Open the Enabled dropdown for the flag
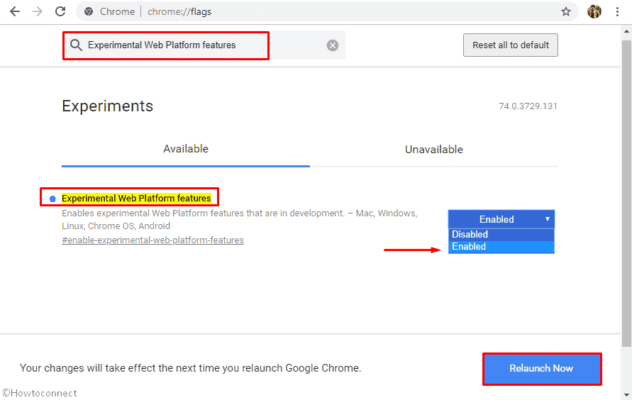Viewport: 632px width, 400px height. pos(501,219)
